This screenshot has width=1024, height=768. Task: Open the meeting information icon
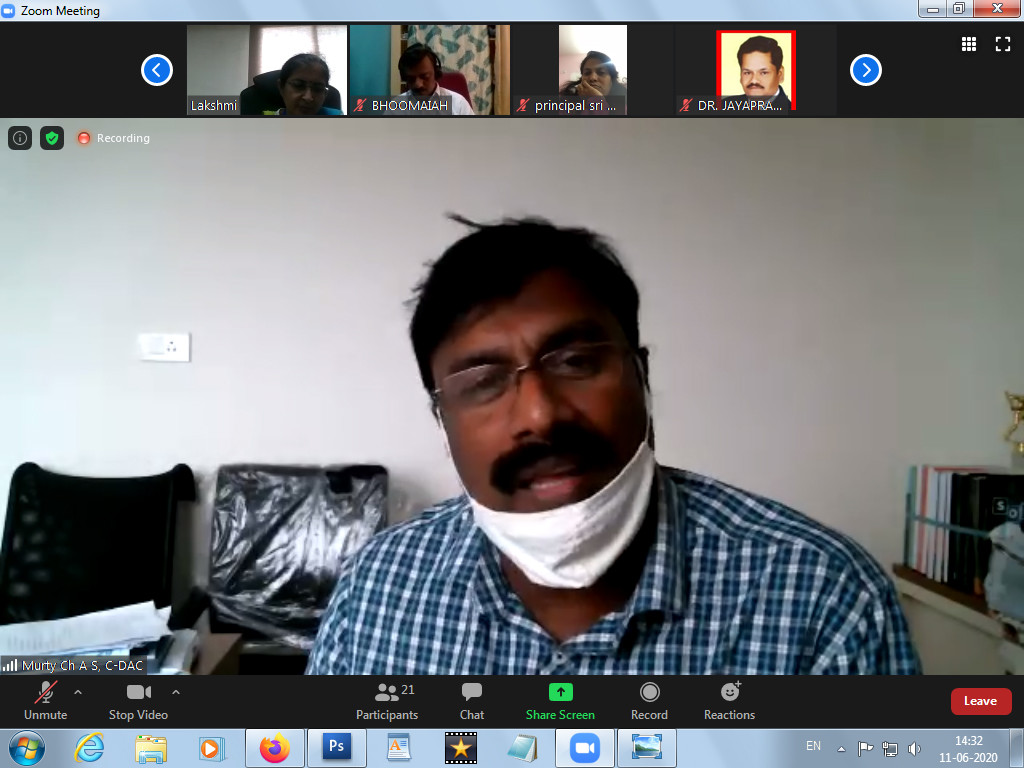pos(20,138)
